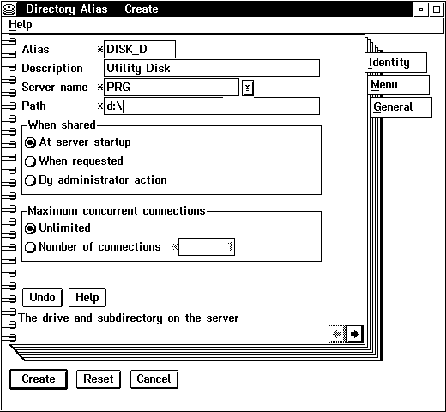
Task: Click the window minimize icon
Action: 421,9
